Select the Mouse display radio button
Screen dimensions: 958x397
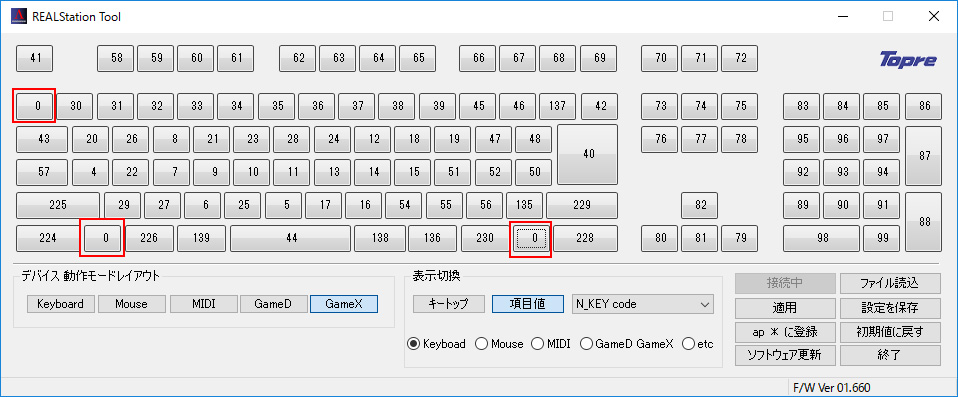[x=499, y=344]
